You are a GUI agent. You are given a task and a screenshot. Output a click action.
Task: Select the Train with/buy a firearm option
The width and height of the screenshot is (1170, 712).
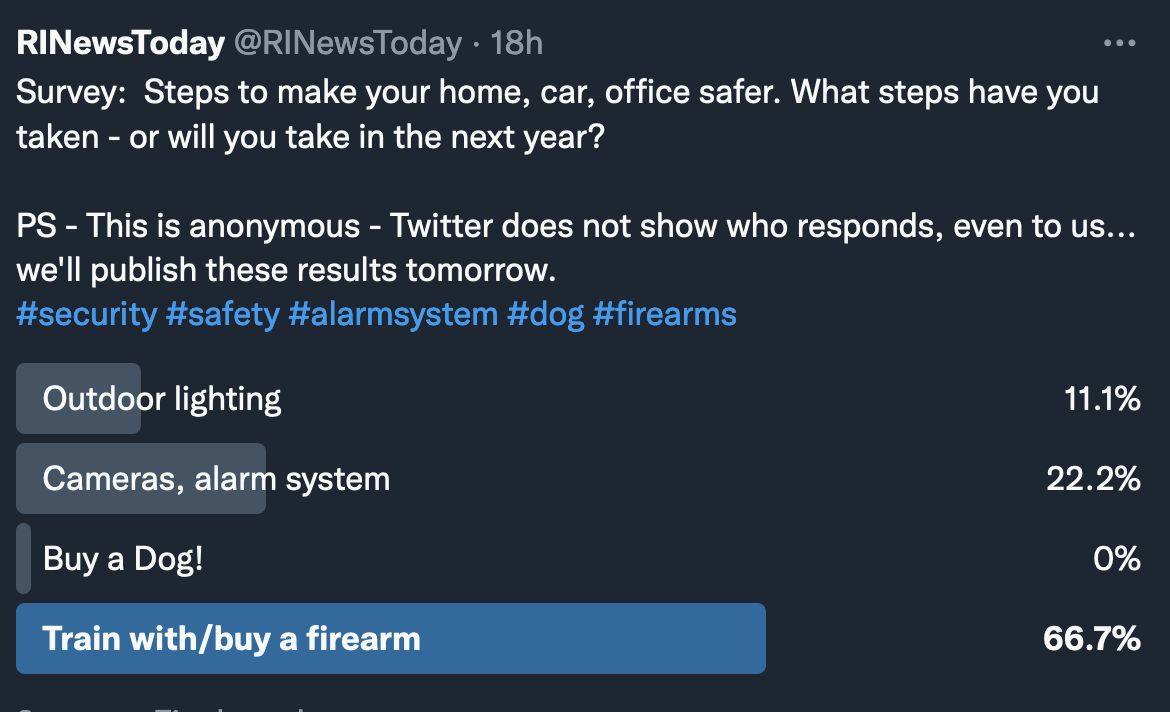[x=231, y=639]
